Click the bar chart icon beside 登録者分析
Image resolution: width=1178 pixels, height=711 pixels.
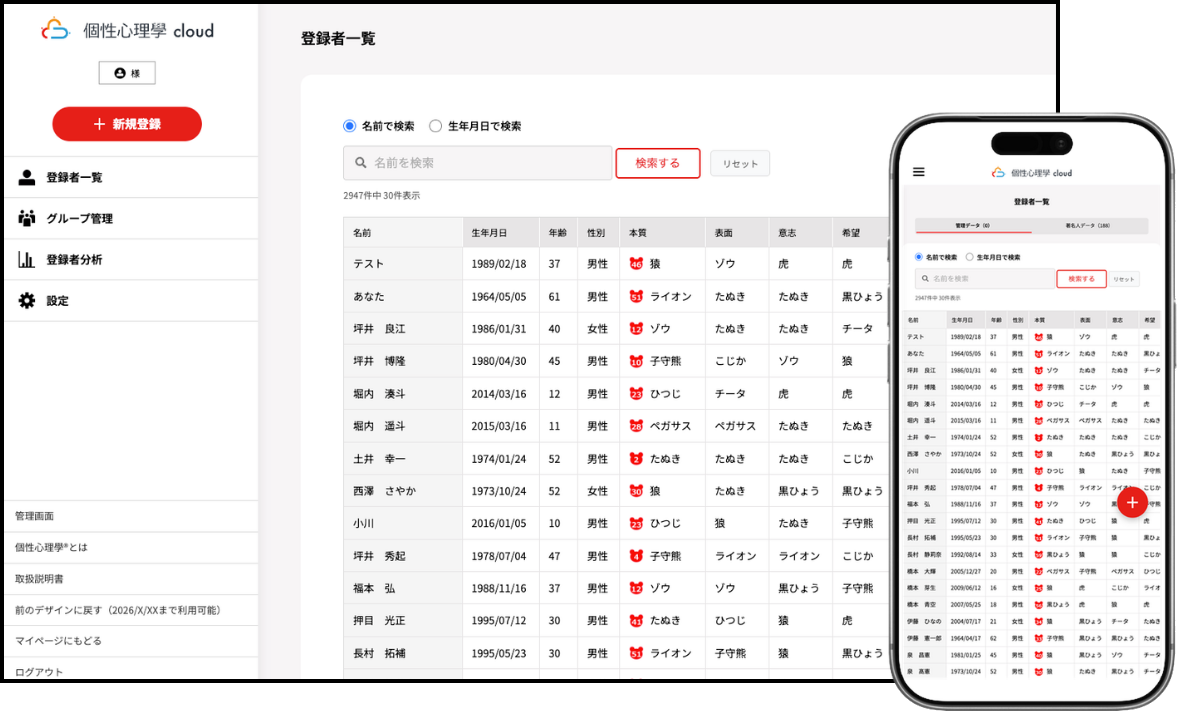[x=27, y=260]
